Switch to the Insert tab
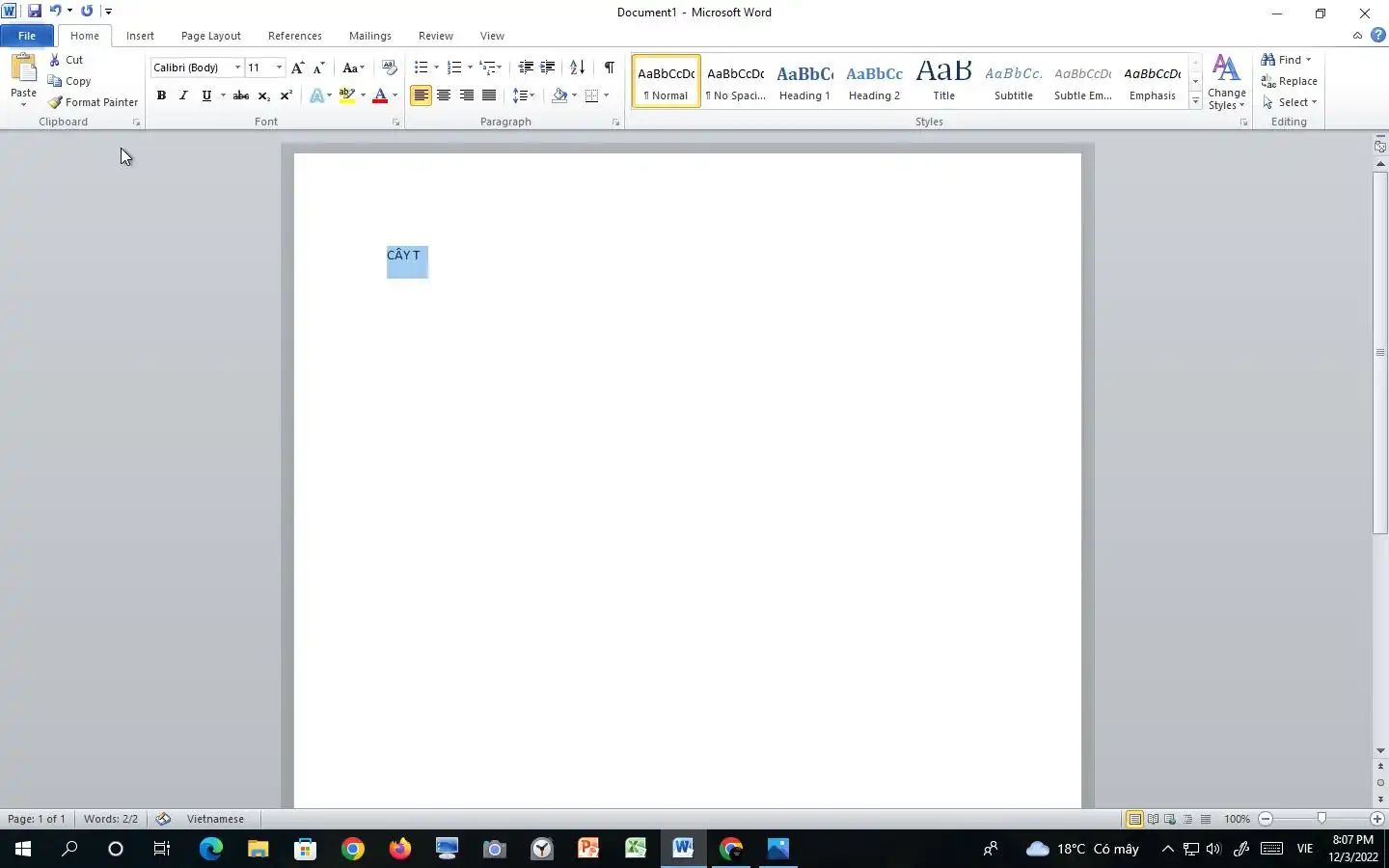Image resolution: width=1389 pixels, height=868 pixels. coord(140,36)
